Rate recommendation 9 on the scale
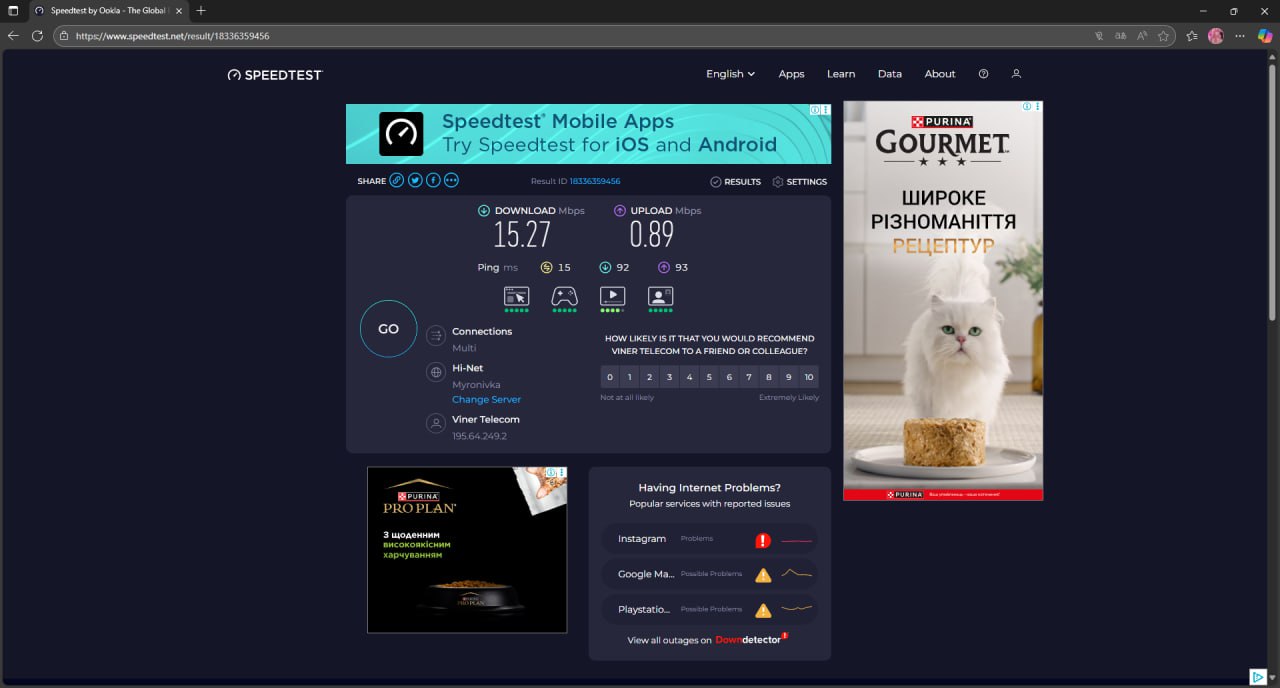The height and width of the screenshot is (688, 1280). pyautogui.click(x=789, y=377)
